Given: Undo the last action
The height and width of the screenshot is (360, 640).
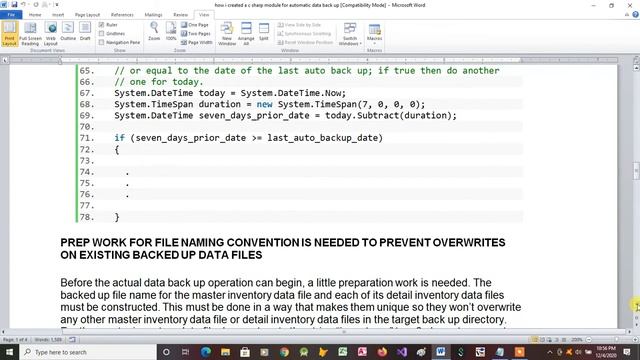Looking at the screenshot, I should [x=24, y=4].
